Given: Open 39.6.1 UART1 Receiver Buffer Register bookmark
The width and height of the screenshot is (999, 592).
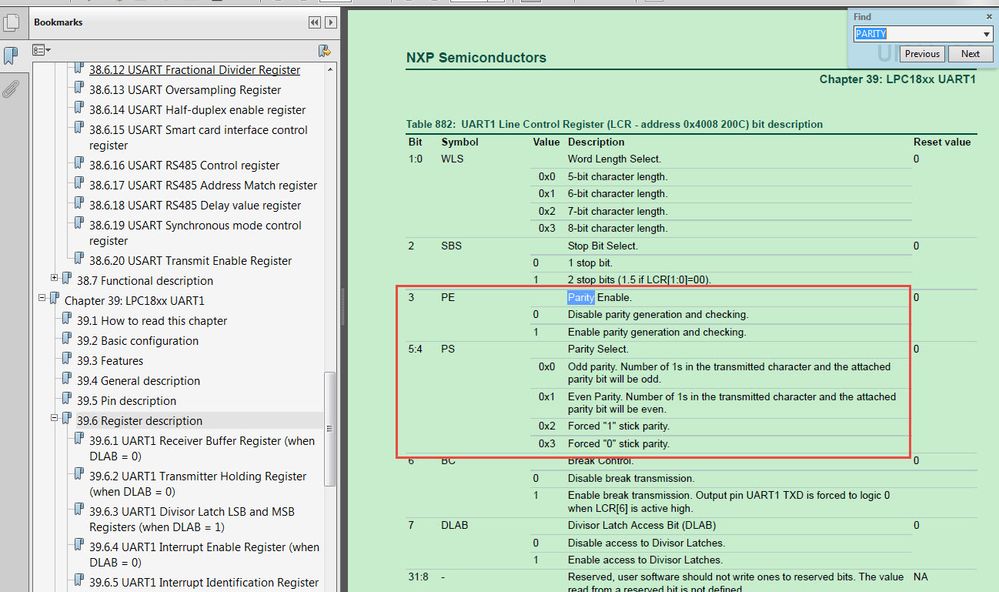Looking at the screenshot, I should coord(202,449).
